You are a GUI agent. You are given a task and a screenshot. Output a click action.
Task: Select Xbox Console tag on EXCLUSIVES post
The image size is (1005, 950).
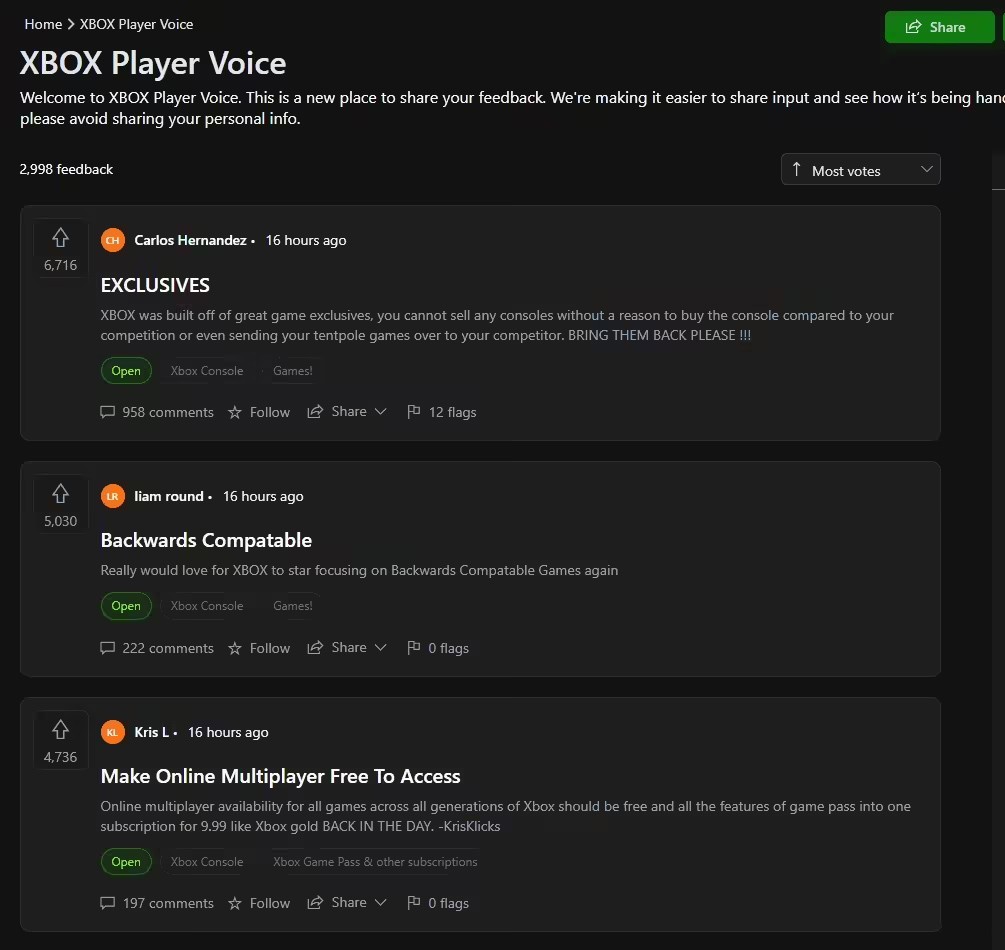[x=207, y=371]
